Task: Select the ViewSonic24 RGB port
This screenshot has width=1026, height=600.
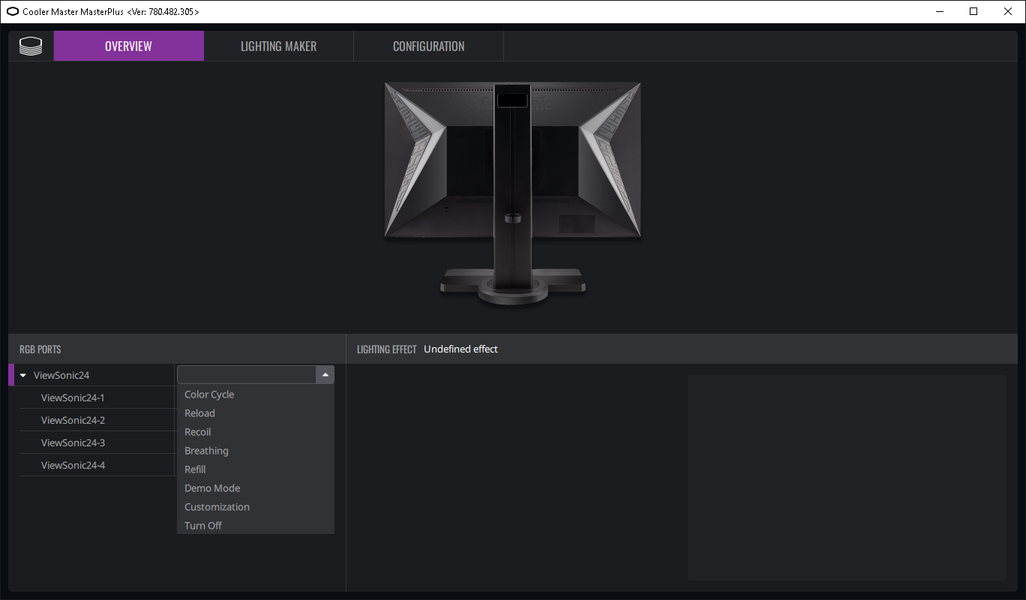Action: coord(62,375)
